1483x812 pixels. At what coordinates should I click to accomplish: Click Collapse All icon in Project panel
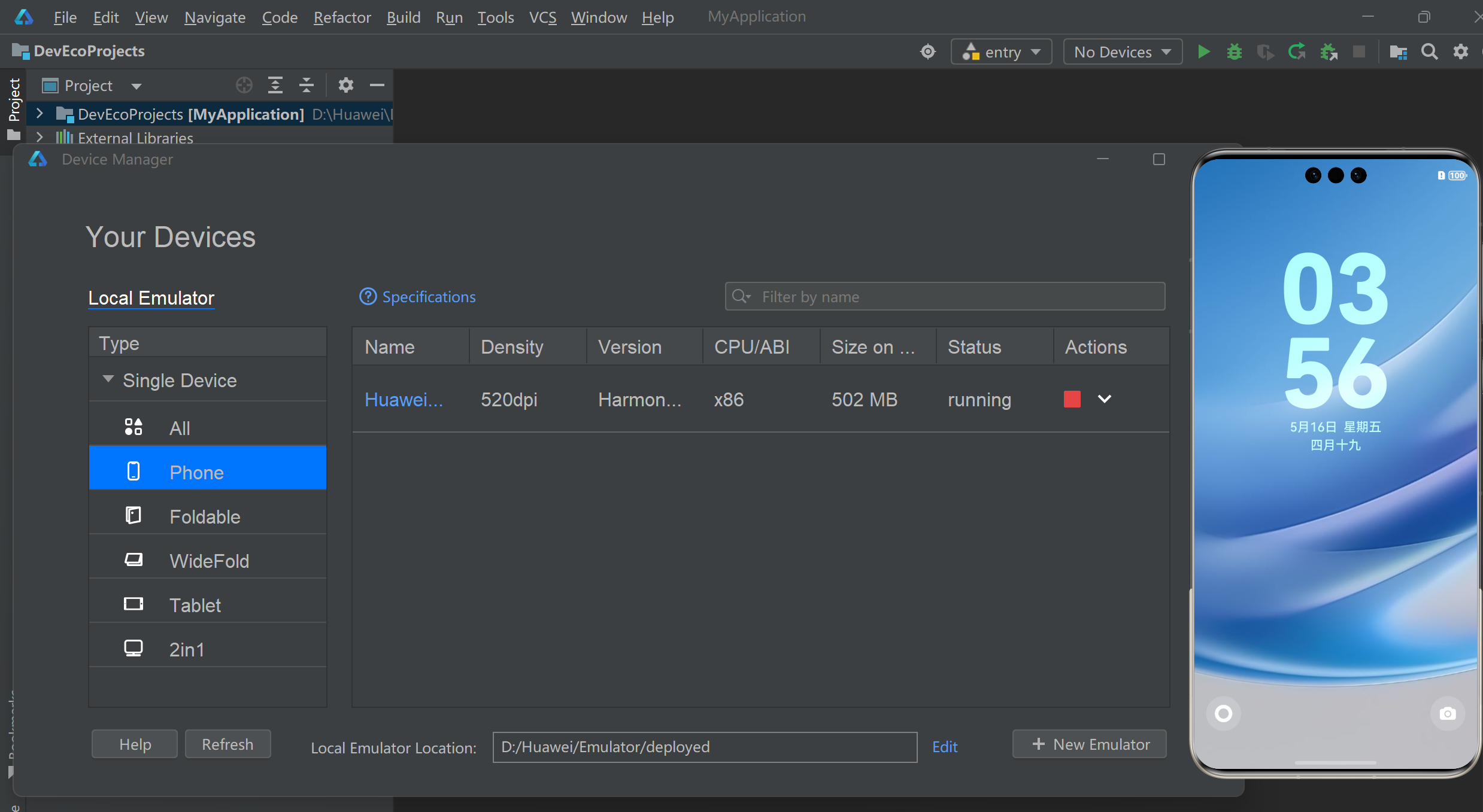point(307,86)
